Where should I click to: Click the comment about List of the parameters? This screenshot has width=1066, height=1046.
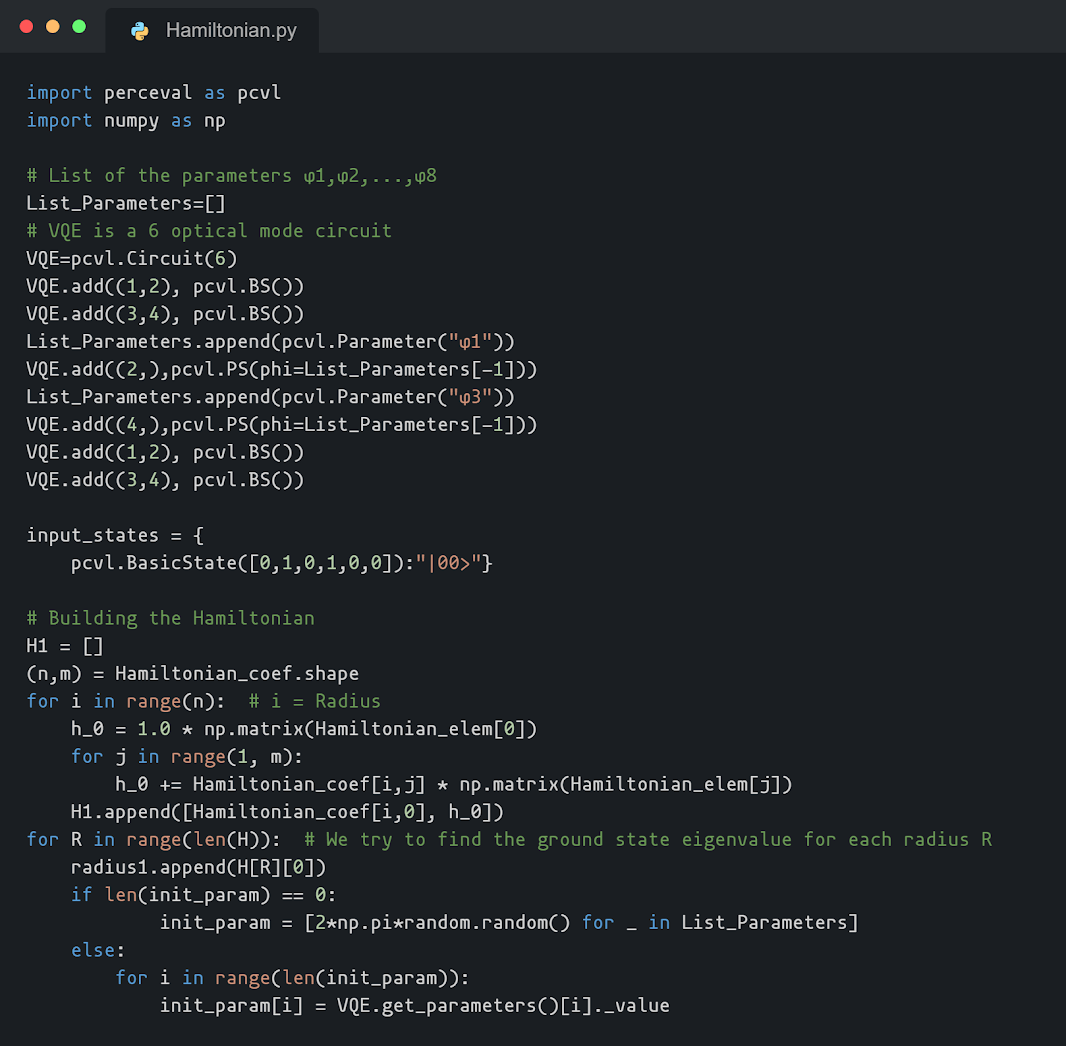pyautogui.click(x=231, y=176)
